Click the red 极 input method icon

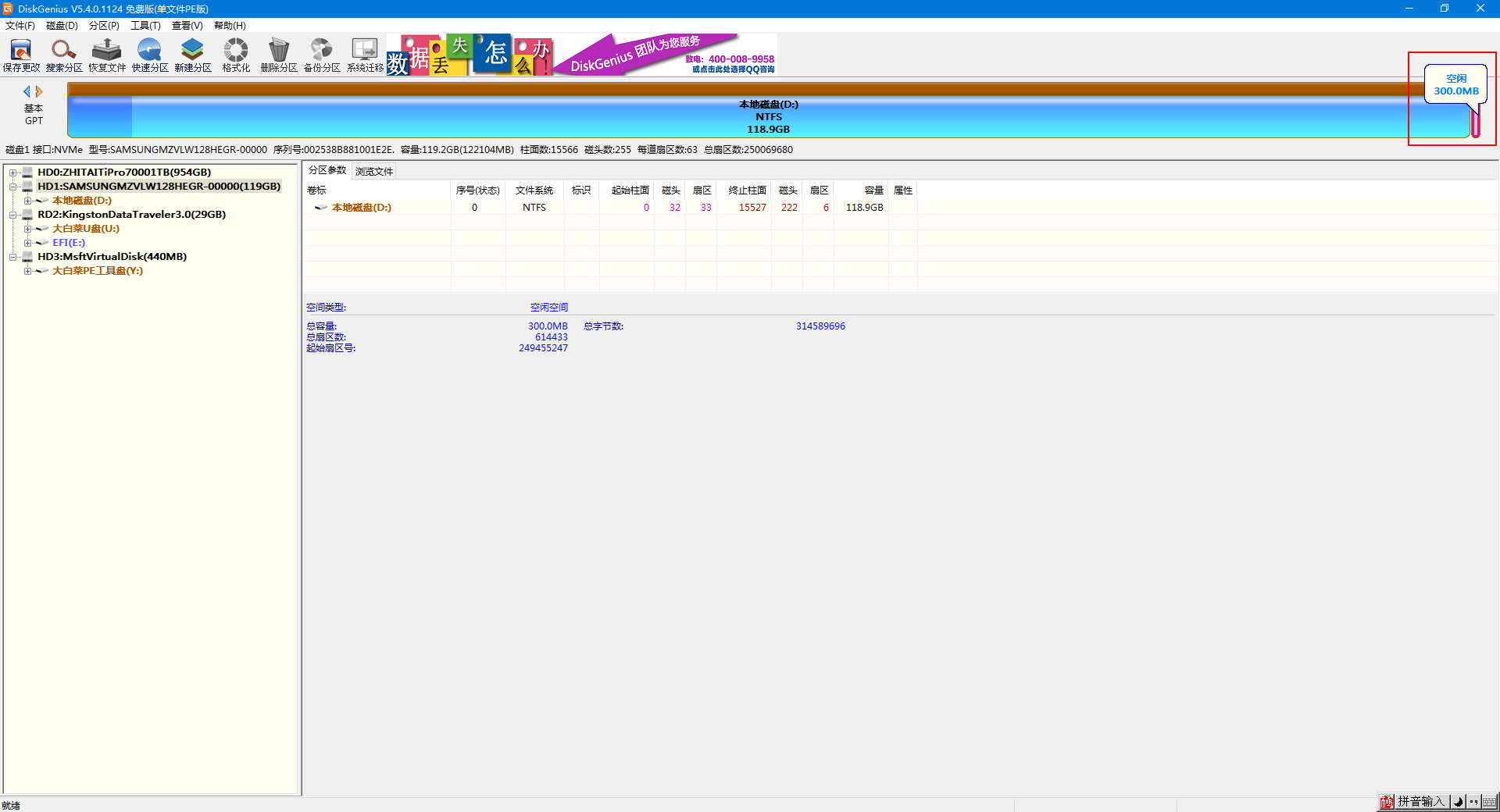(x=1387, y=802)
